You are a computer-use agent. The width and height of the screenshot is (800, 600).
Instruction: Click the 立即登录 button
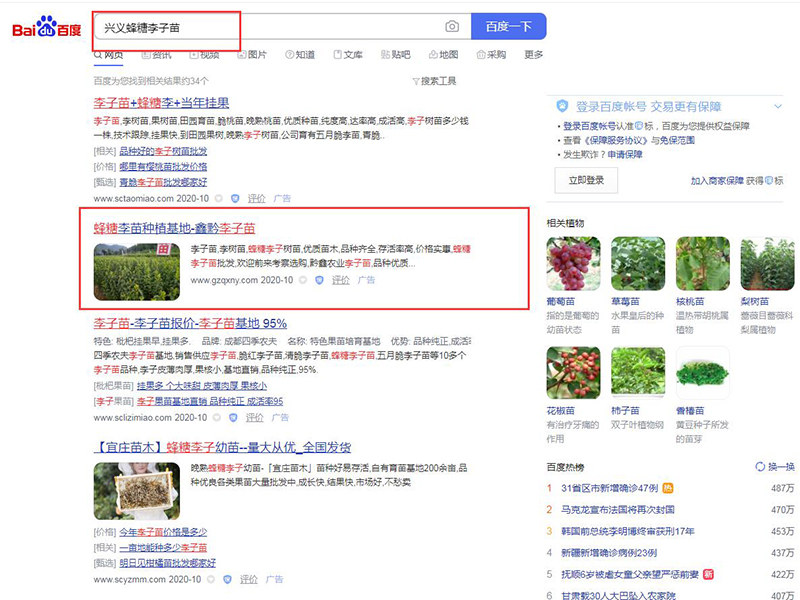pyautogui.click(x=586, y=180)
